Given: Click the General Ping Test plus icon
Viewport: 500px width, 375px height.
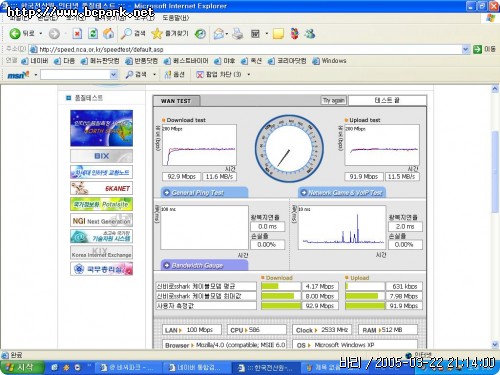Looking at the screenshot, I should [166, 193].
